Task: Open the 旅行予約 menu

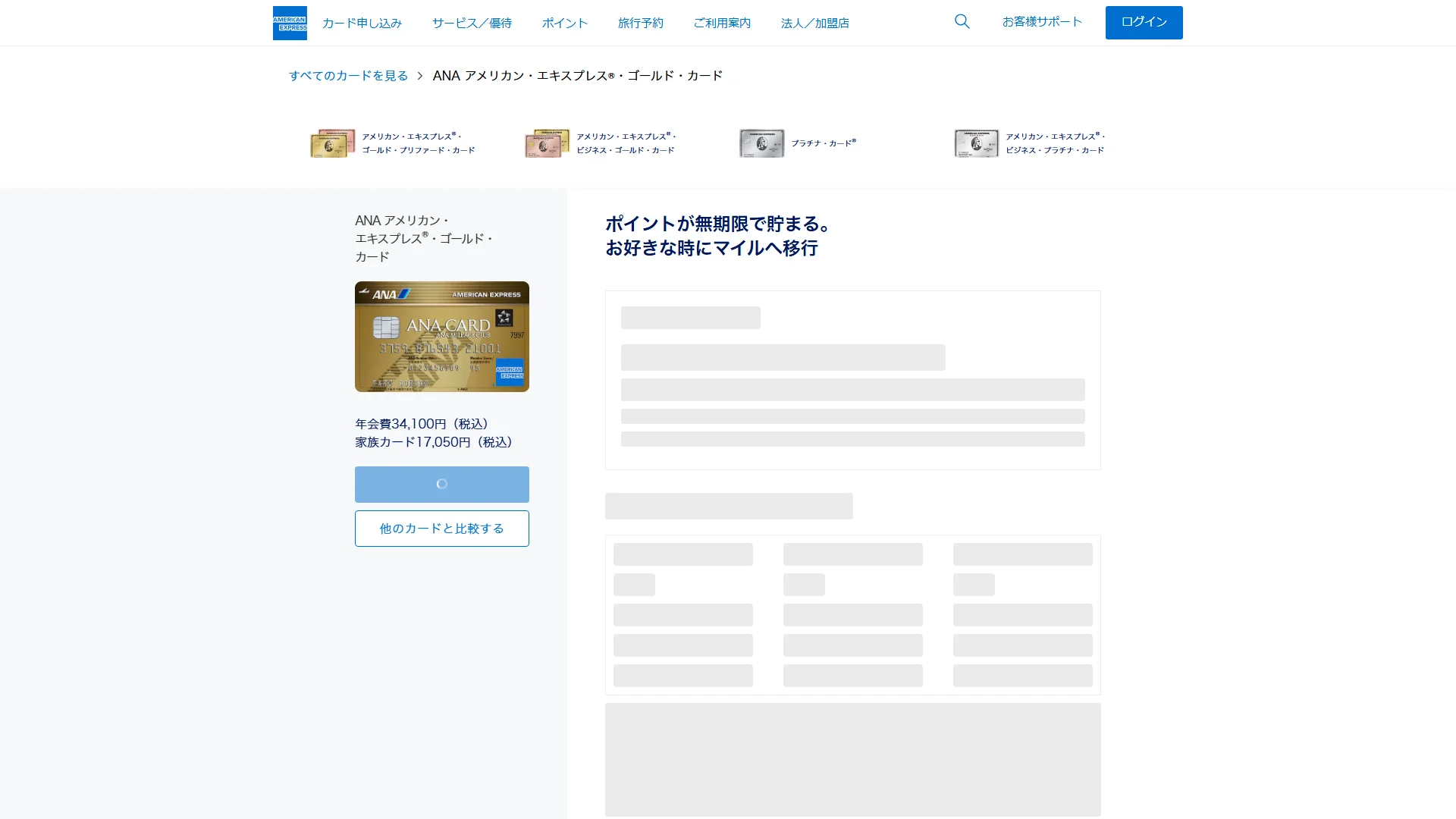Action: 640,24
